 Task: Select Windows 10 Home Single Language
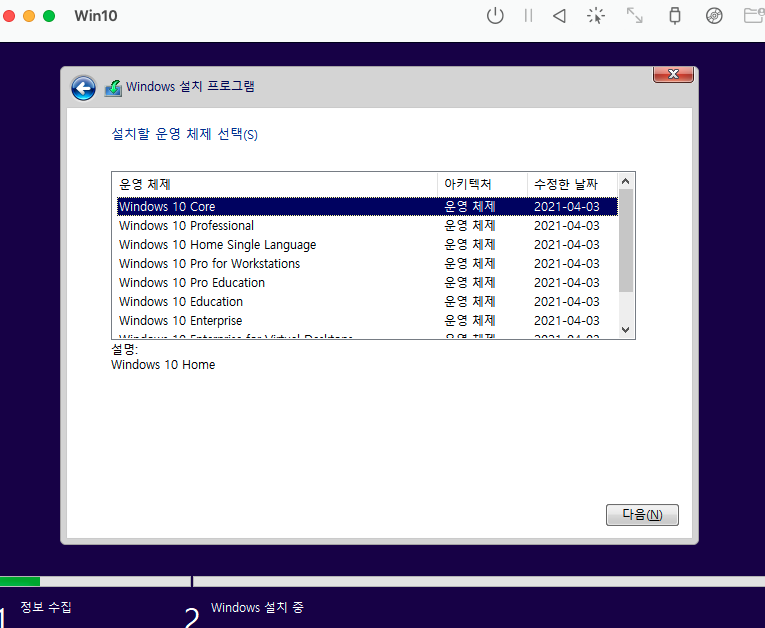[367, 244]
